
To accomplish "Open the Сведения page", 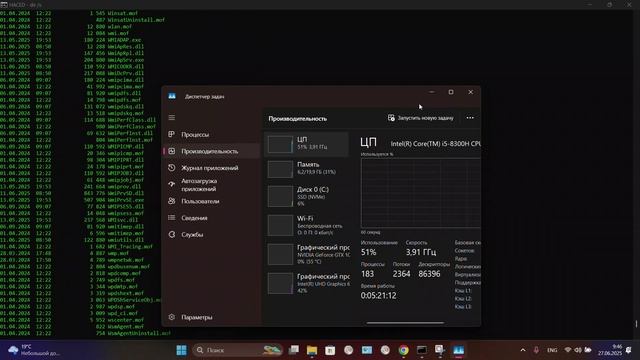I will (211, 218).
